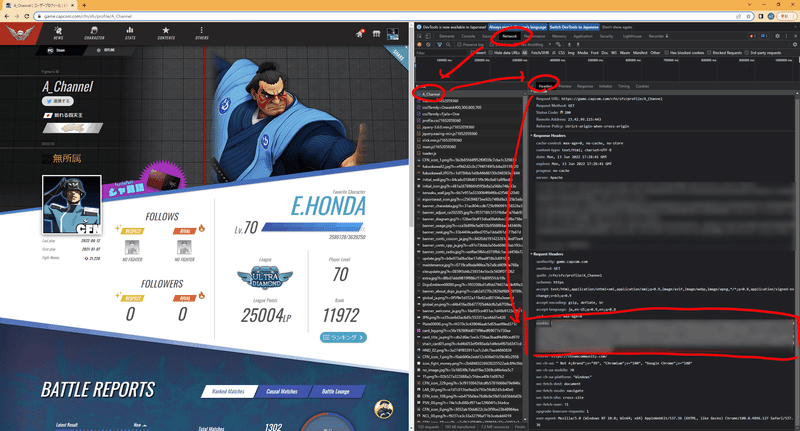Image resolution: width=800 pixels, height=431 pixels.
Task: Open network panel settings gear
Action: coord(794,44)
